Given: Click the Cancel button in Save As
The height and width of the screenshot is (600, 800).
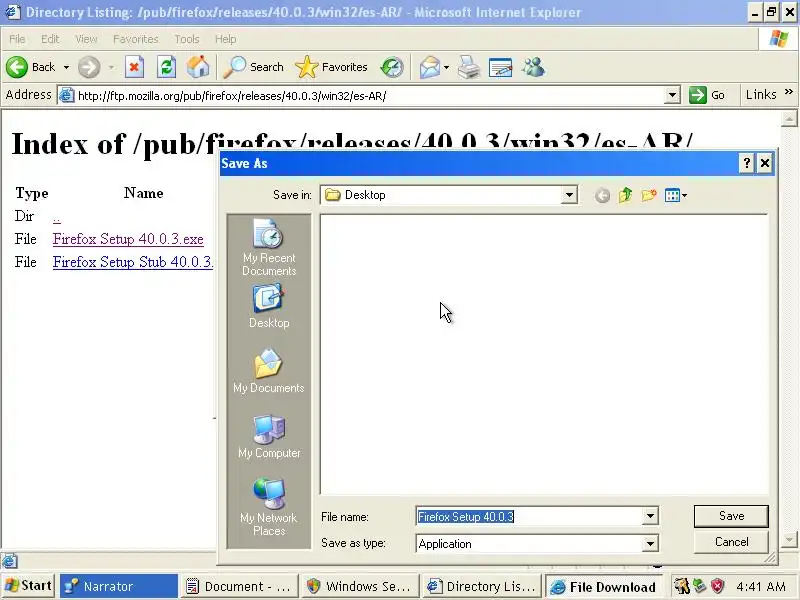Looking at the screenshot, I should point(731,542).
